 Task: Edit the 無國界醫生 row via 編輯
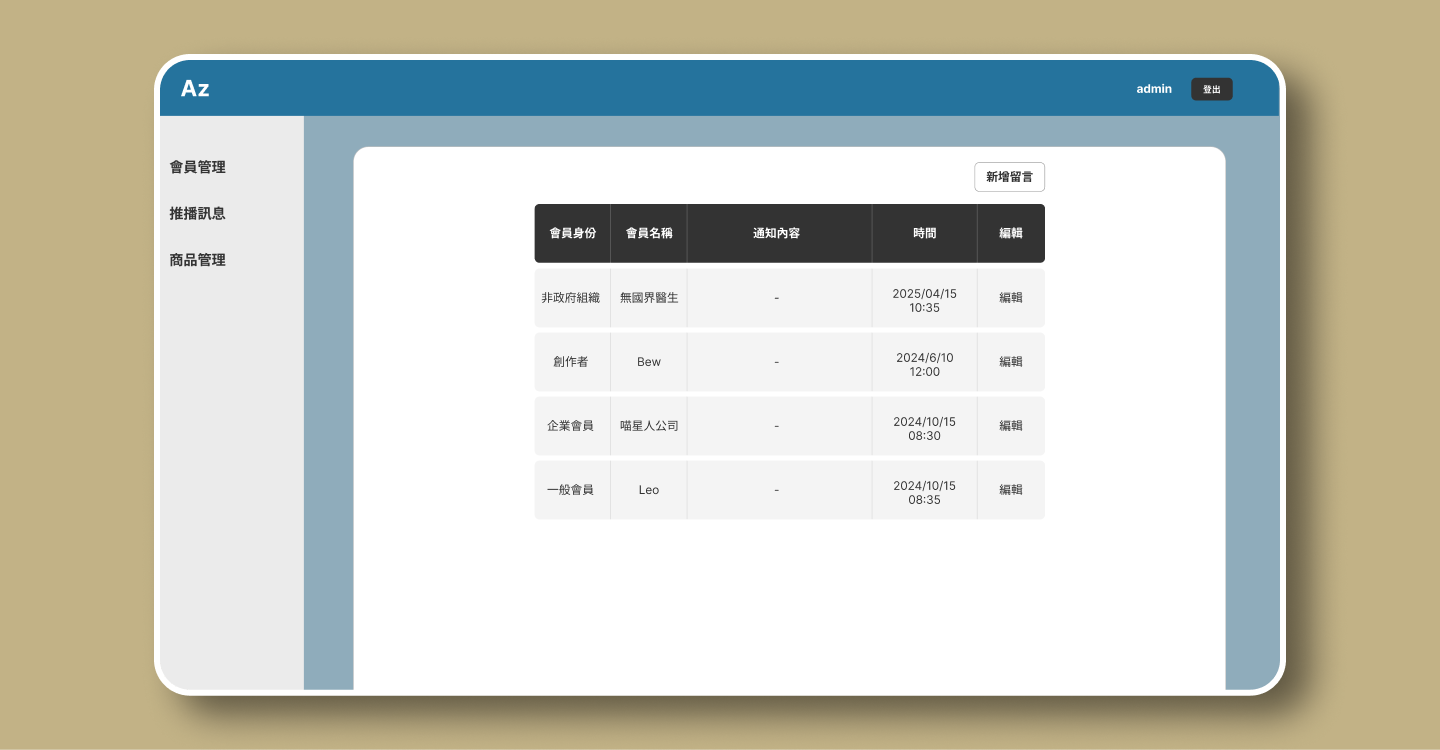coord(1010,298)
